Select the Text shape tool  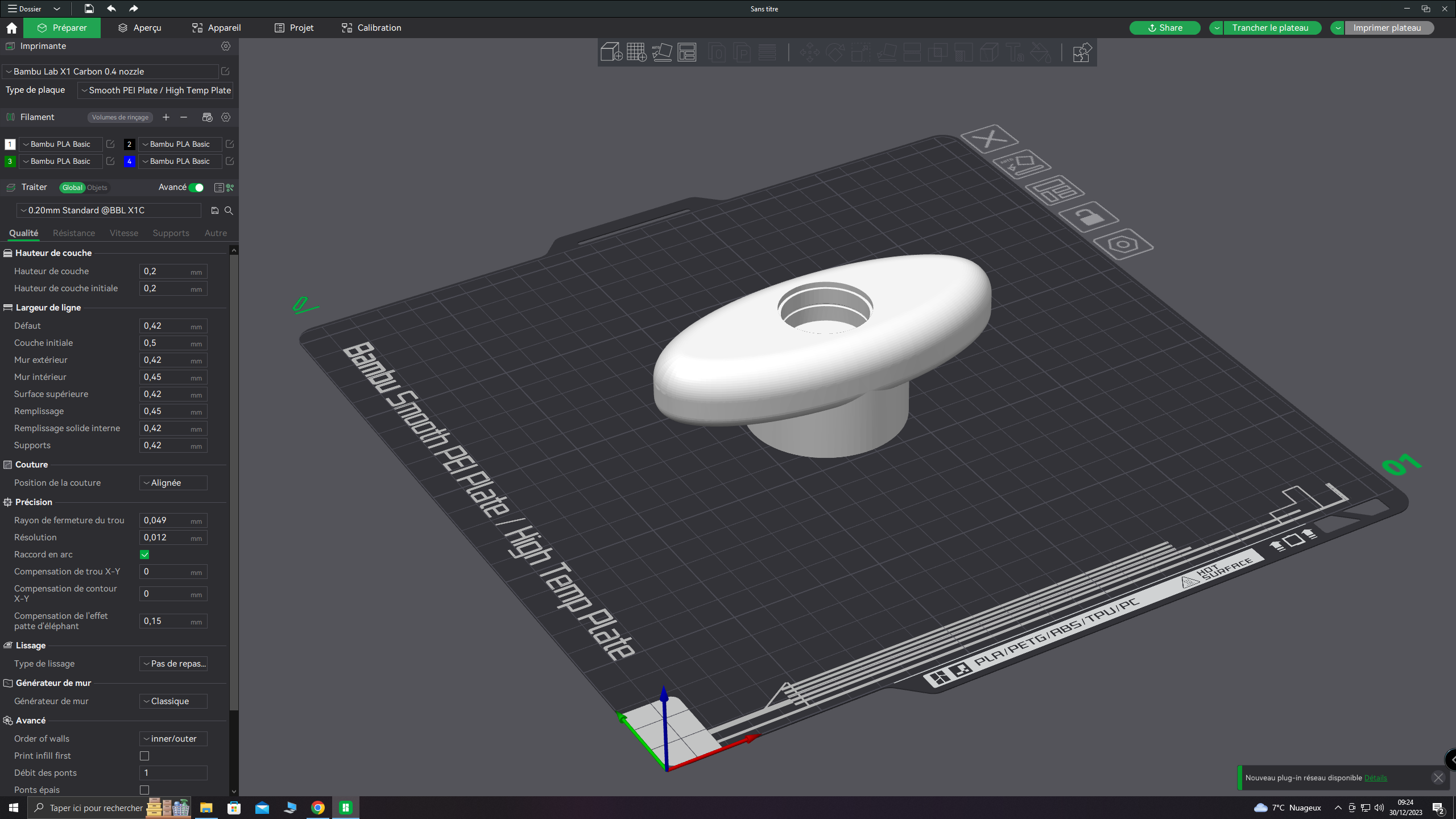1015,52
